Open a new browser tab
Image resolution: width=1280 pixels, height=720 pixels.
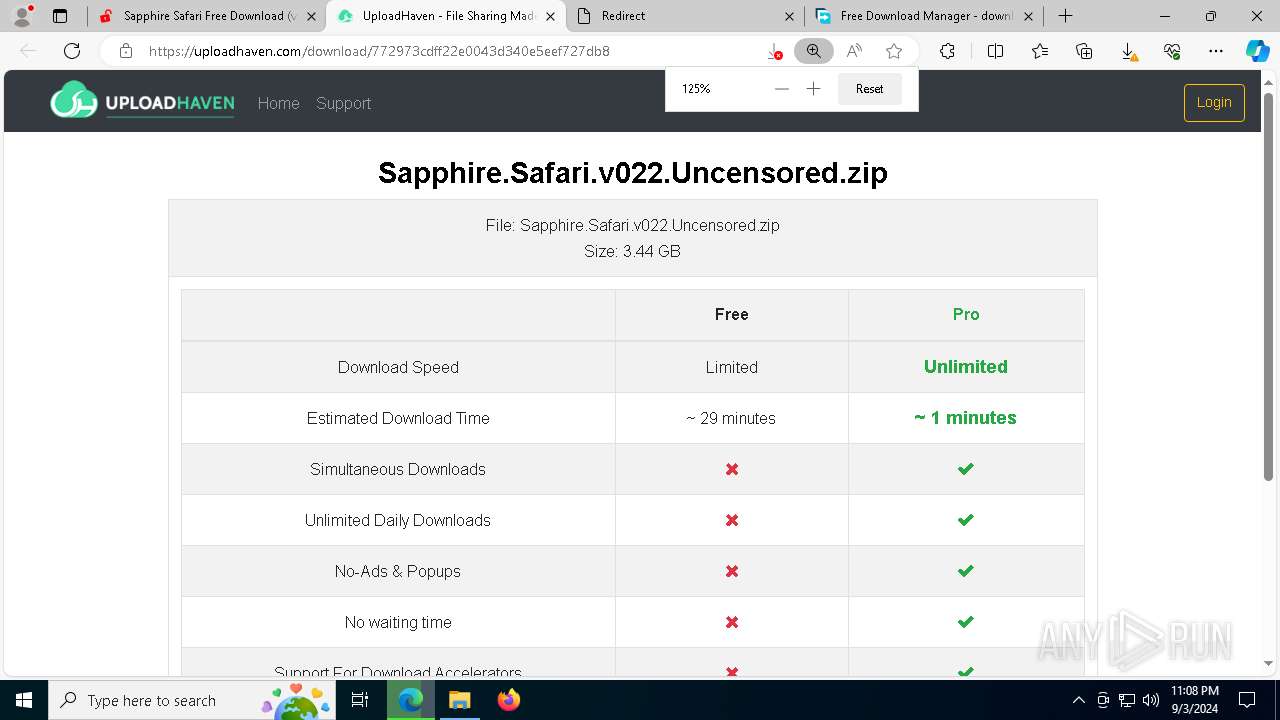[1066, 16]
